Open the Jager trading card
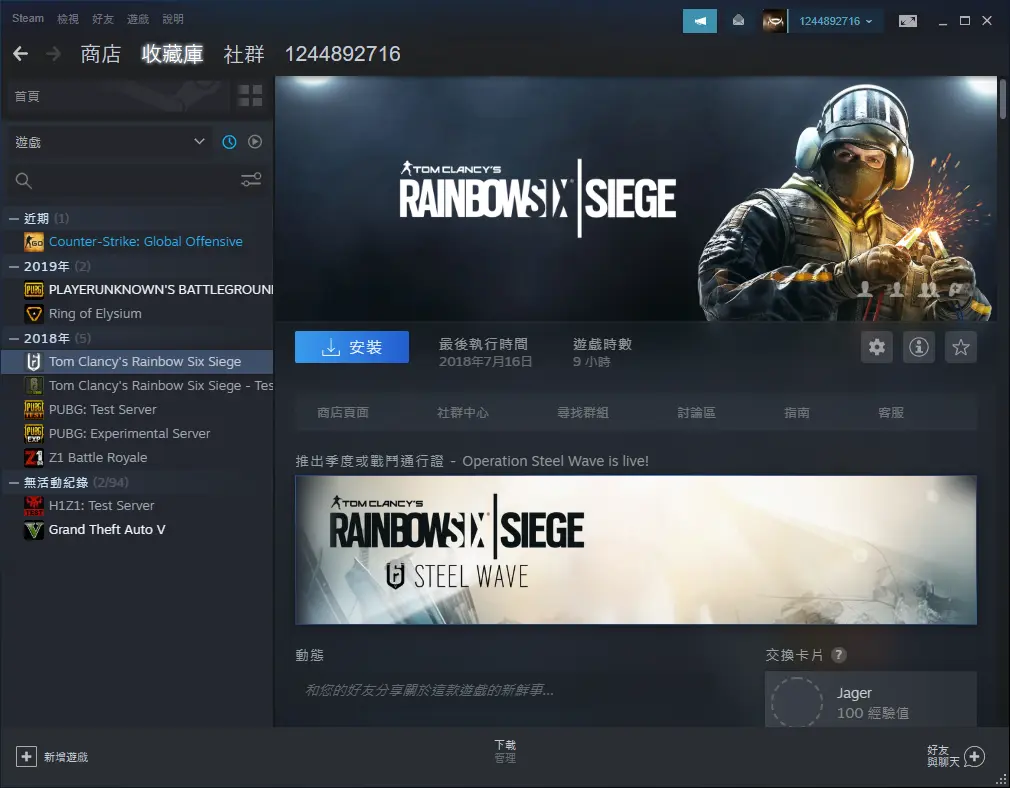 click(x=871, y=700)
